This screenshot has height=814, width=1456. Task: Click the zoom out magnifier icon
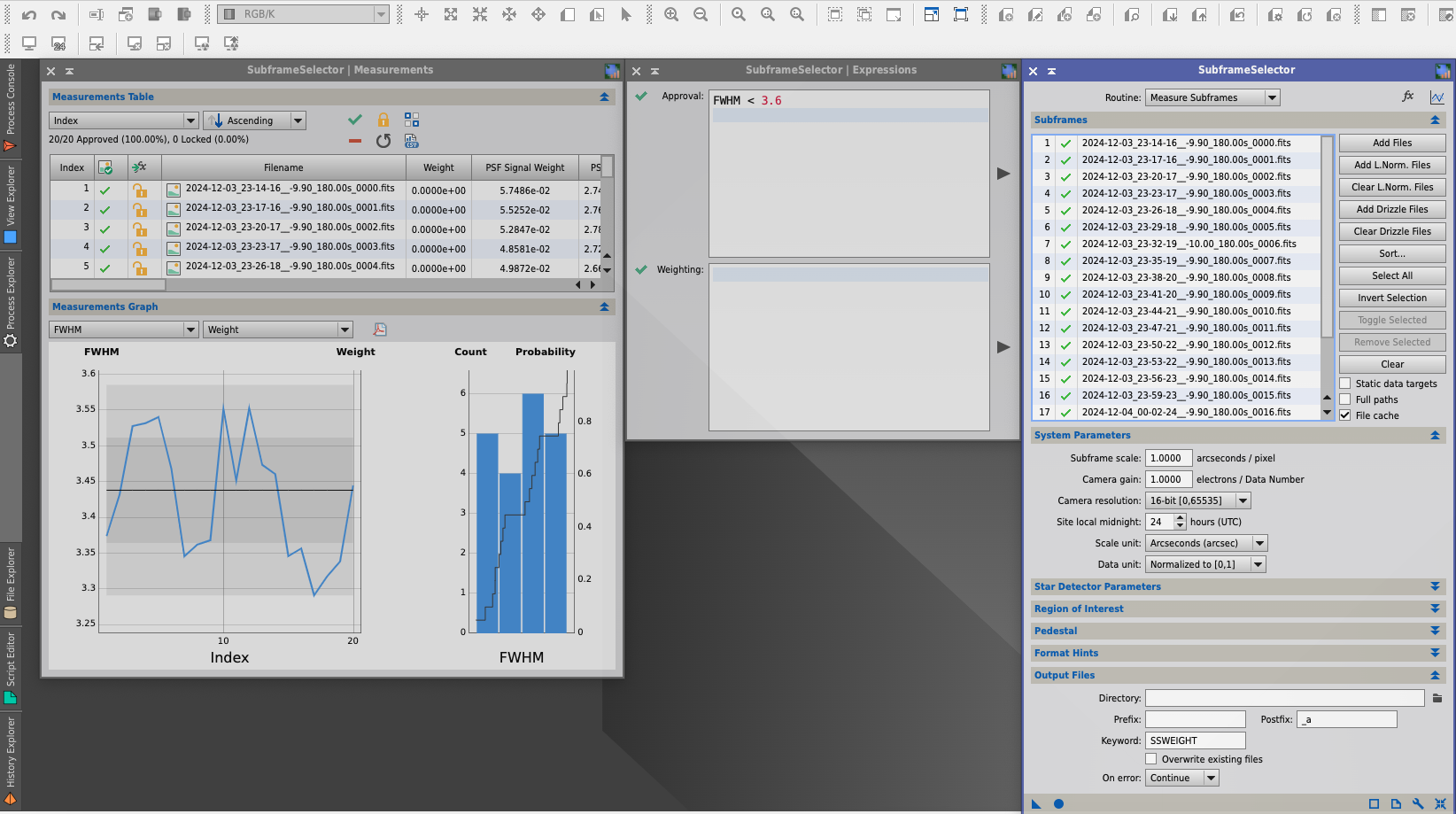[x=701, y=14]
